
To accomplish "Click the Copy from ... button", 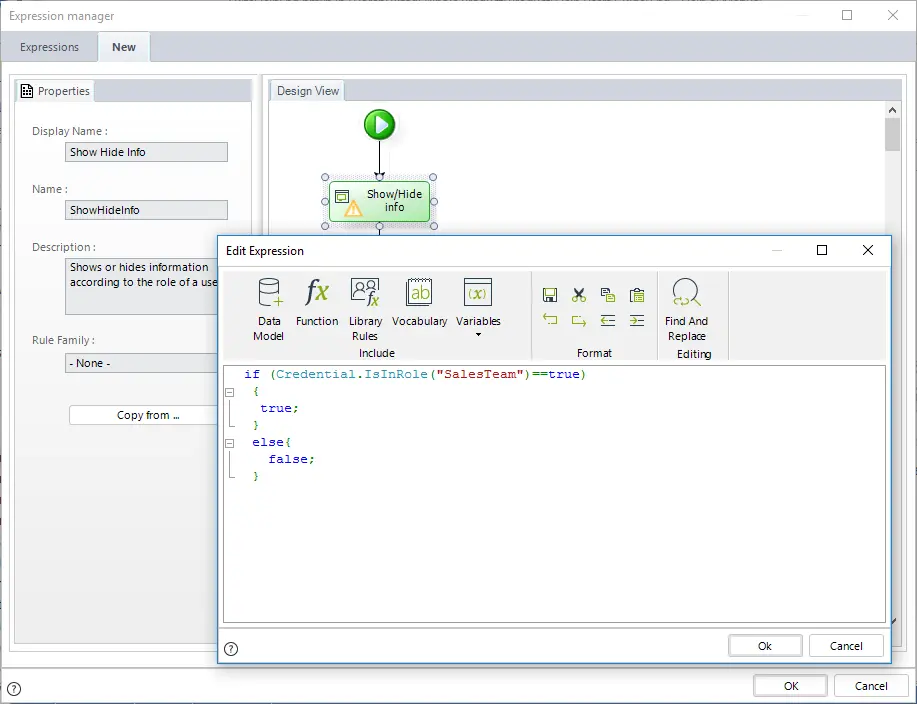I will tap(143, 415).
